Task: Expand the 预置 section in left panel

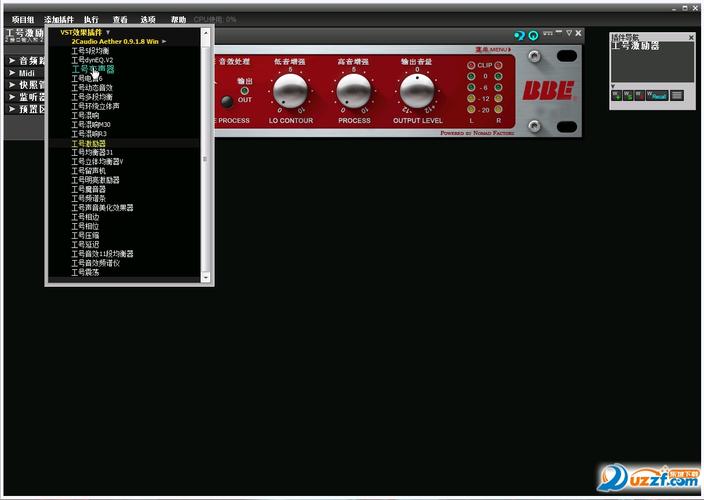Action: point(12,109)
